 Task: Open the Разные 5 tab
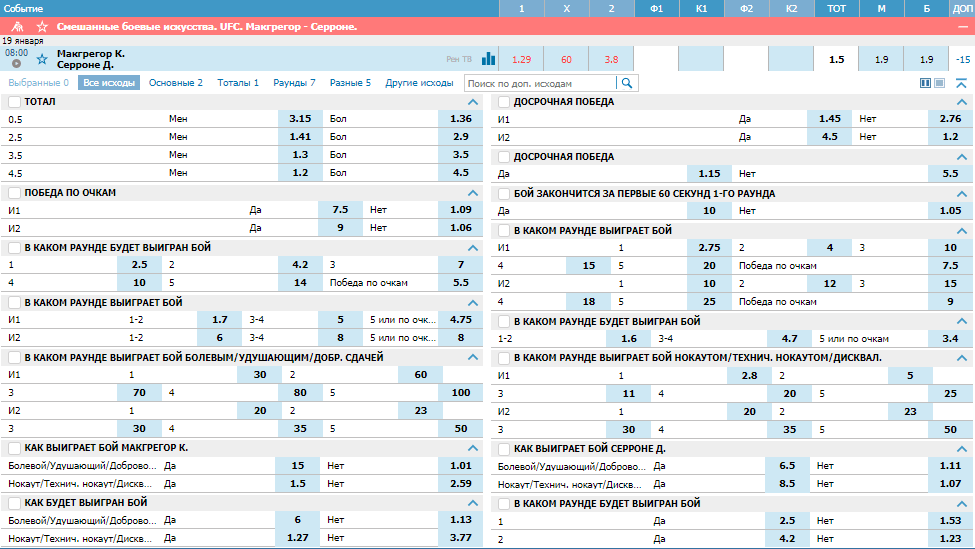[351, 83]
